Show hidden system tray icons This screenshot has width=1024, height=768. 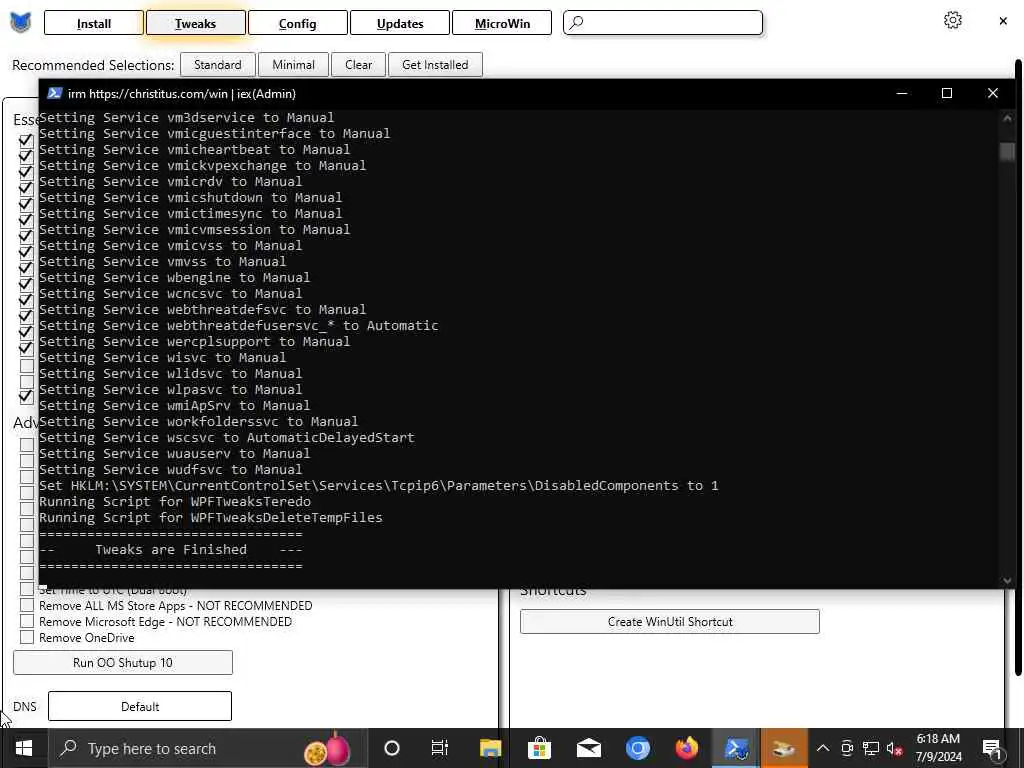pos(823,748)
